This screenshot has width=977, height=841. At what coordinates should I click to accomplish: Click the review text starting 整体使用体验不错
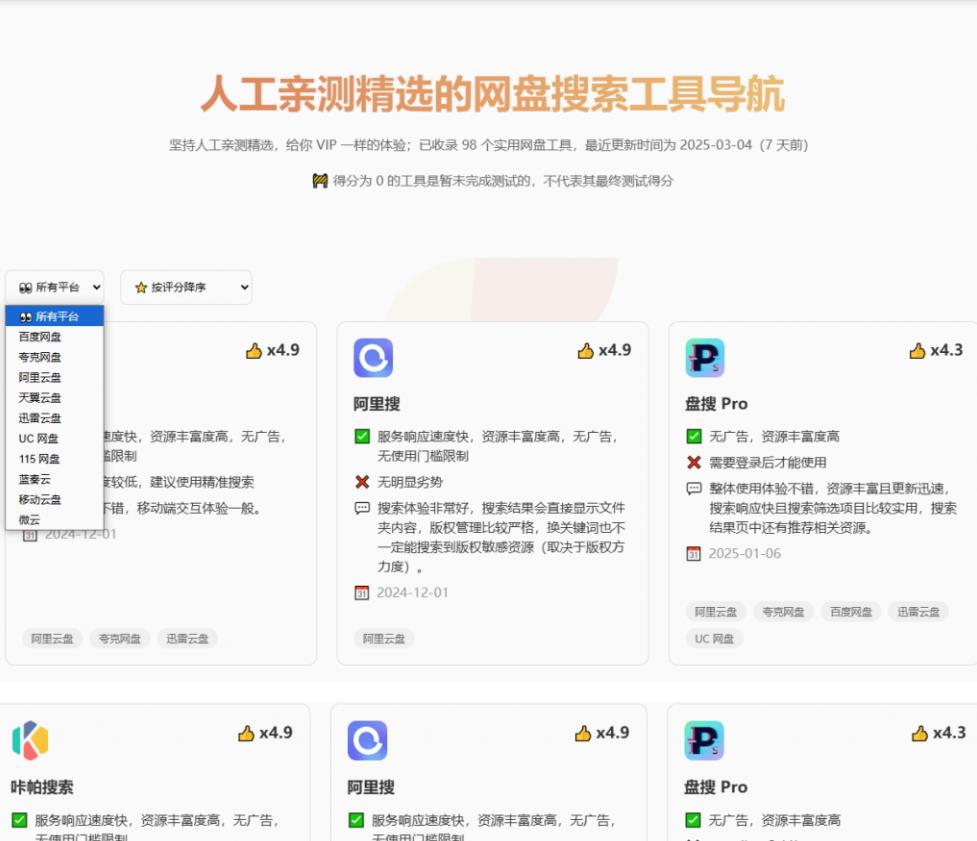point(833,508)
